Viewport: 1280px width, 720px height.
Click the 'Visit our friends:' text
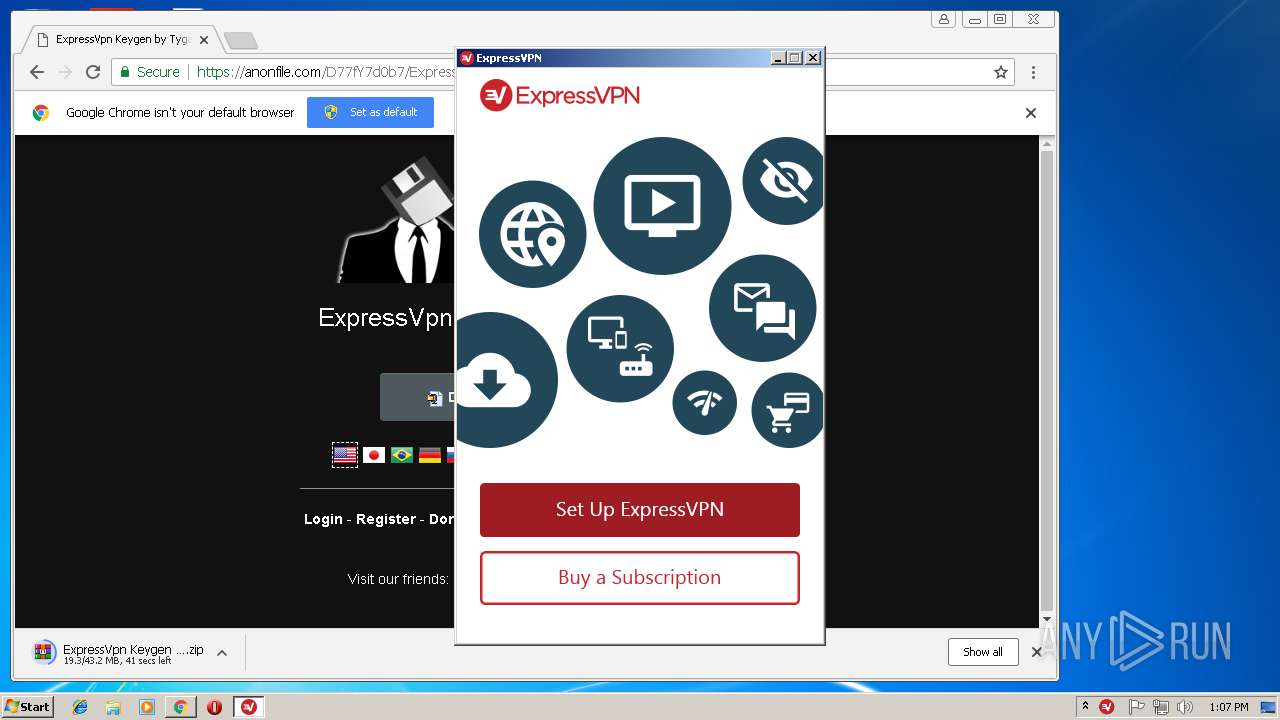[x=398, y=579]
